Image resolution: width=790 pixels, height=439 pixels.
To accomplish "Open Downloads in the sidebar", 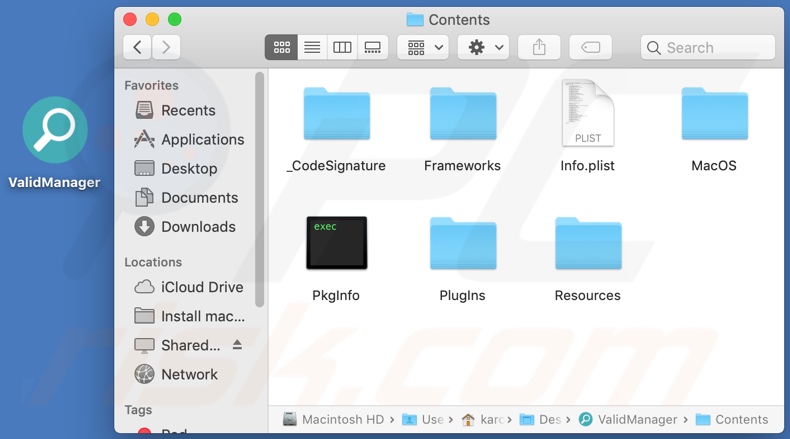I will 185,227.
